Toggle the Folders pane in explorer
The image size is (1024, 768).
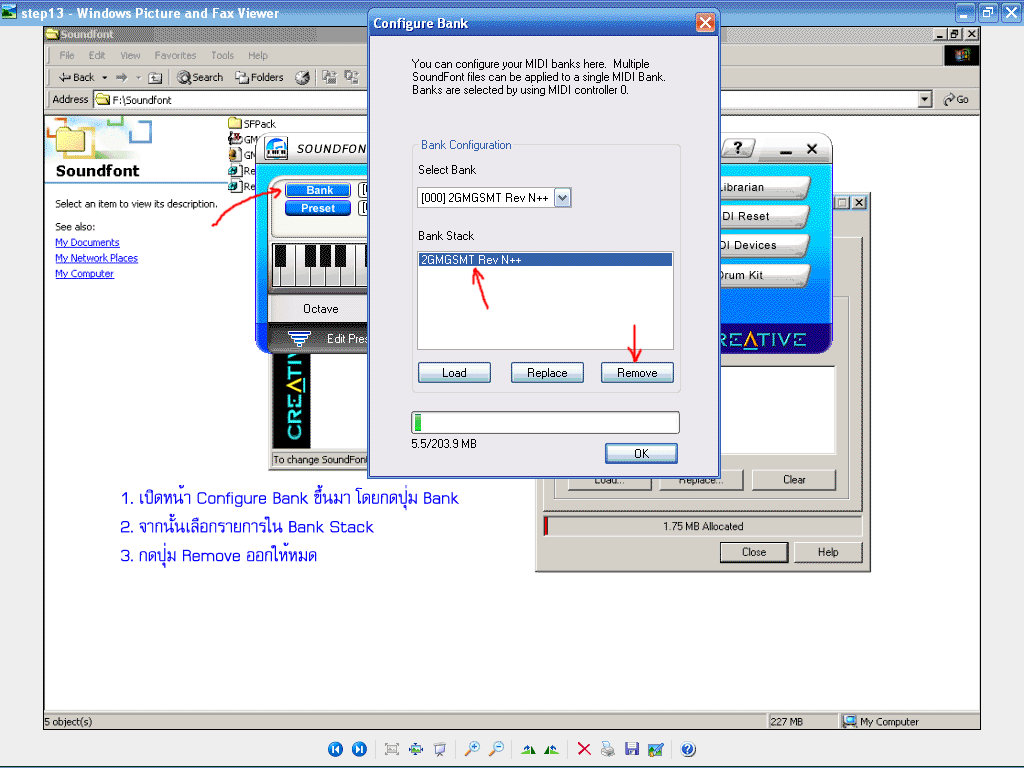coord(259,77)
